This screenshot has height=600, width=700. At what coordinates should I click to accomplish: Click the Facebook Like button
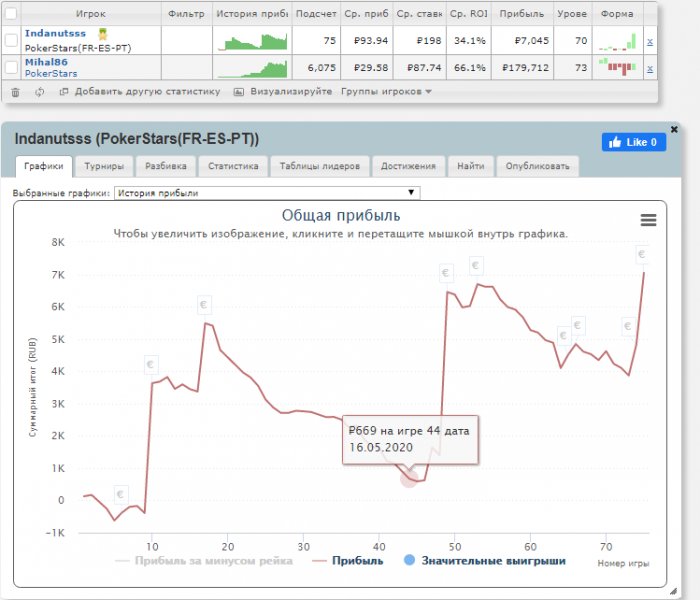point(634,142)
